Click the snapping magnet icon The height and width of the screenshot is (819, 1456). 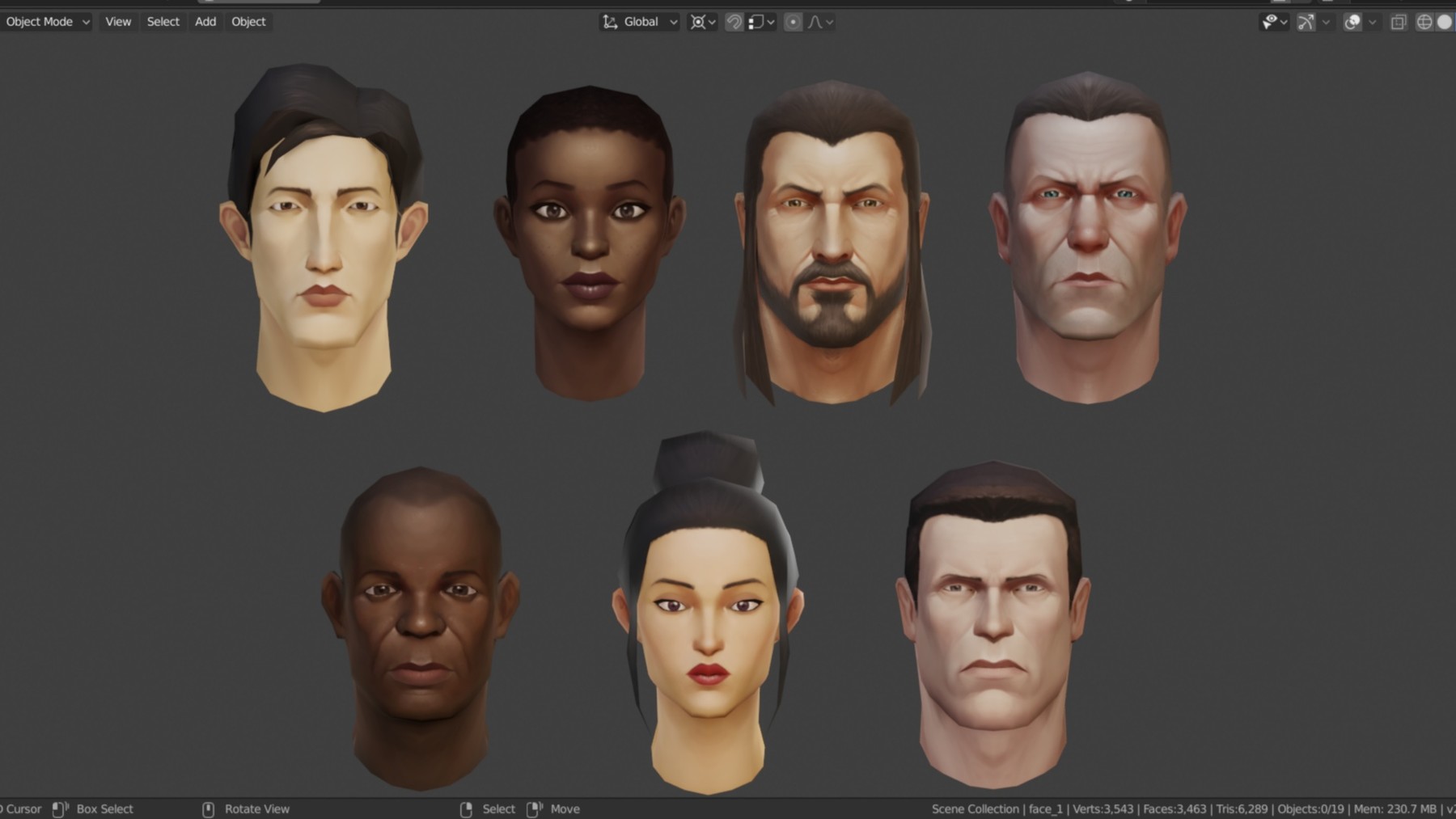[734, 22]
